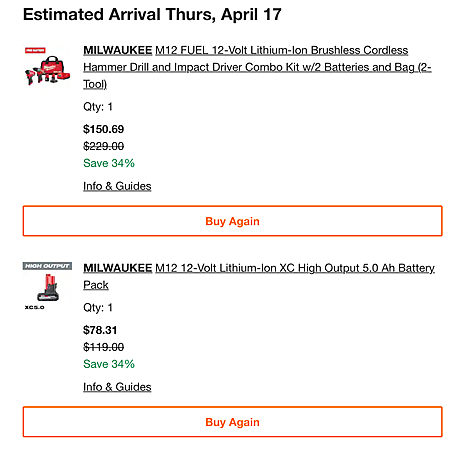Click the Save 34% text under $119.00

[x=109, y=364]
